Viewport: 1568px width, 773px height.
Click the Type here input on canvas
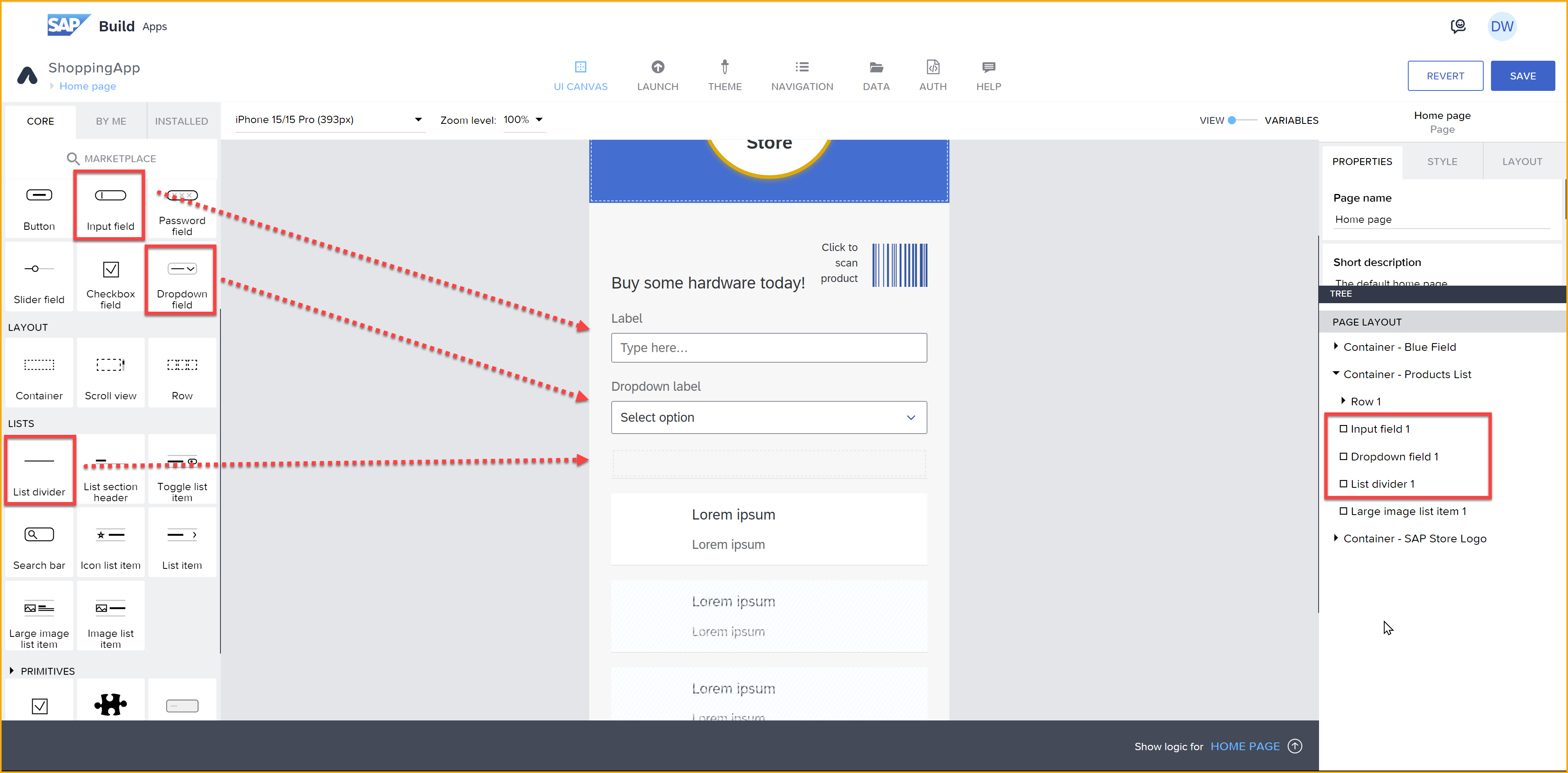coord(769,348)
